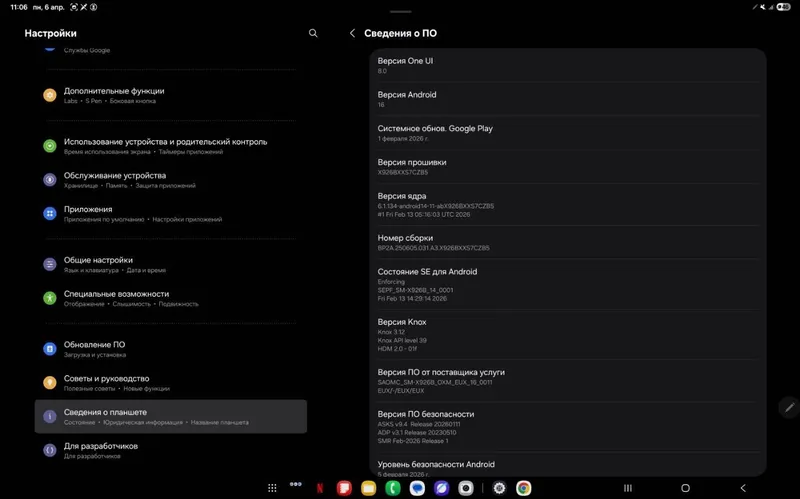Viewport: 800px width, 499px height.
Task: Tap Версия ядра entry
Action: click(x=568, y=205)
